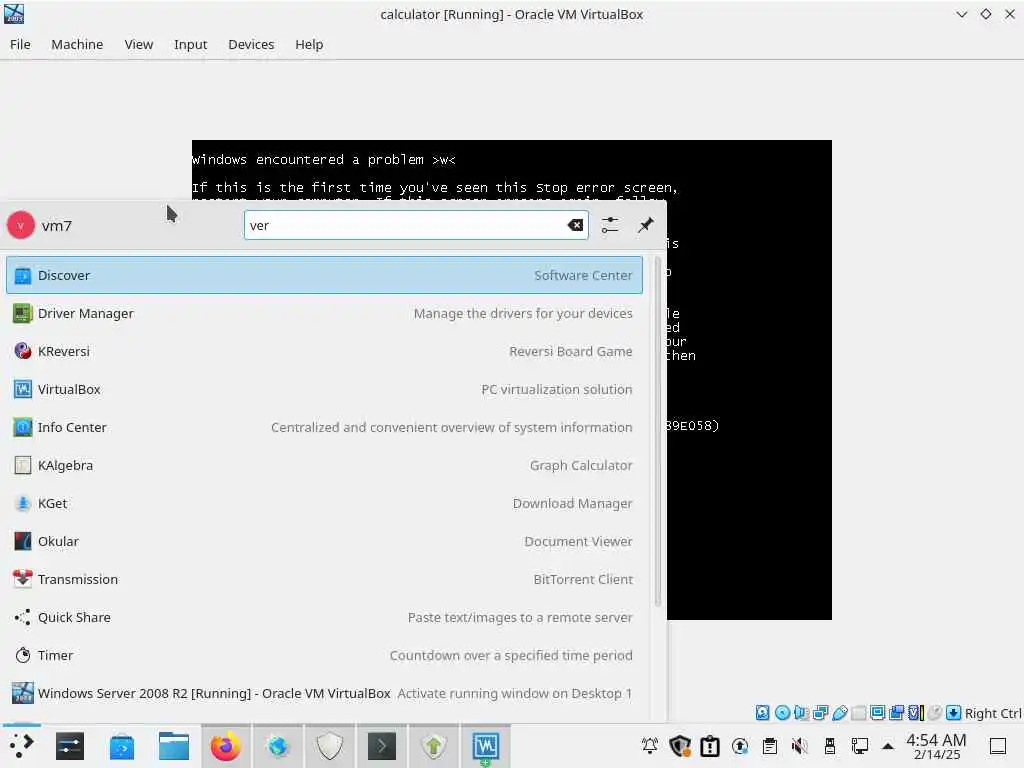
Task: Launch Discover Software Center from results
Action: point(324,275)
